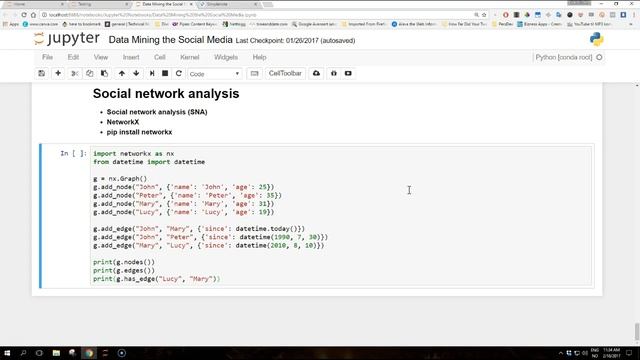This screenshot has height=360, width=640.
Task: Reload the page in the browser
Action: tap(24, 15)
